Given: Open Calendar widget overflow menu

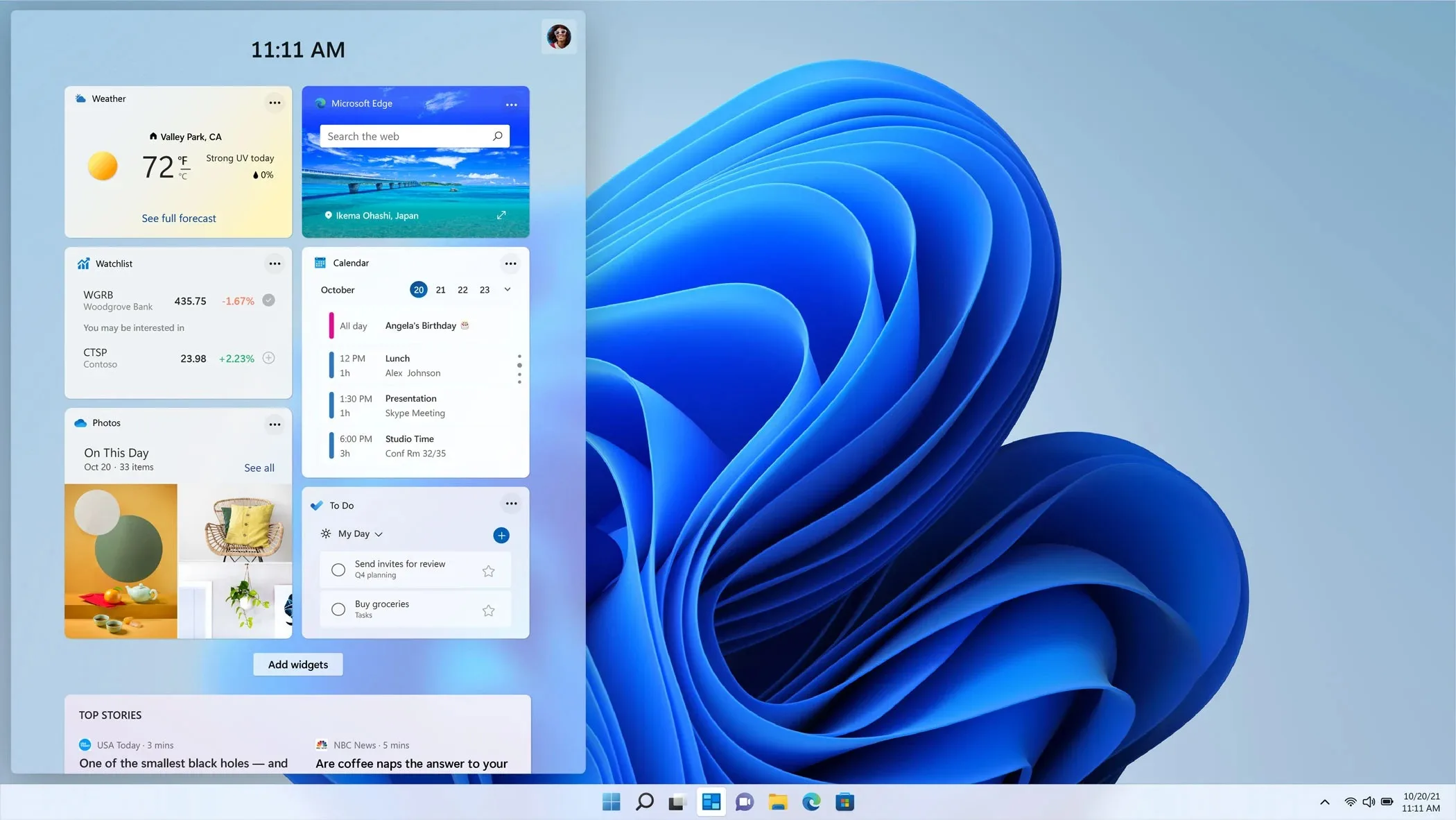Looking at the screenshot, I should pos(510,263).
